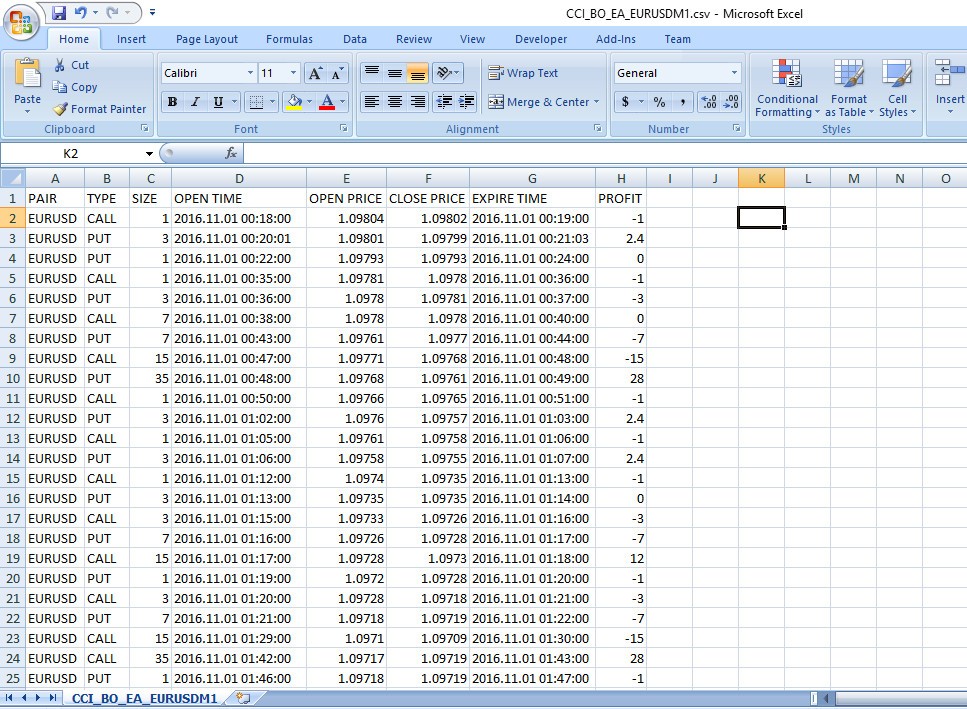Decrease the cell indent

coord(444,102)
